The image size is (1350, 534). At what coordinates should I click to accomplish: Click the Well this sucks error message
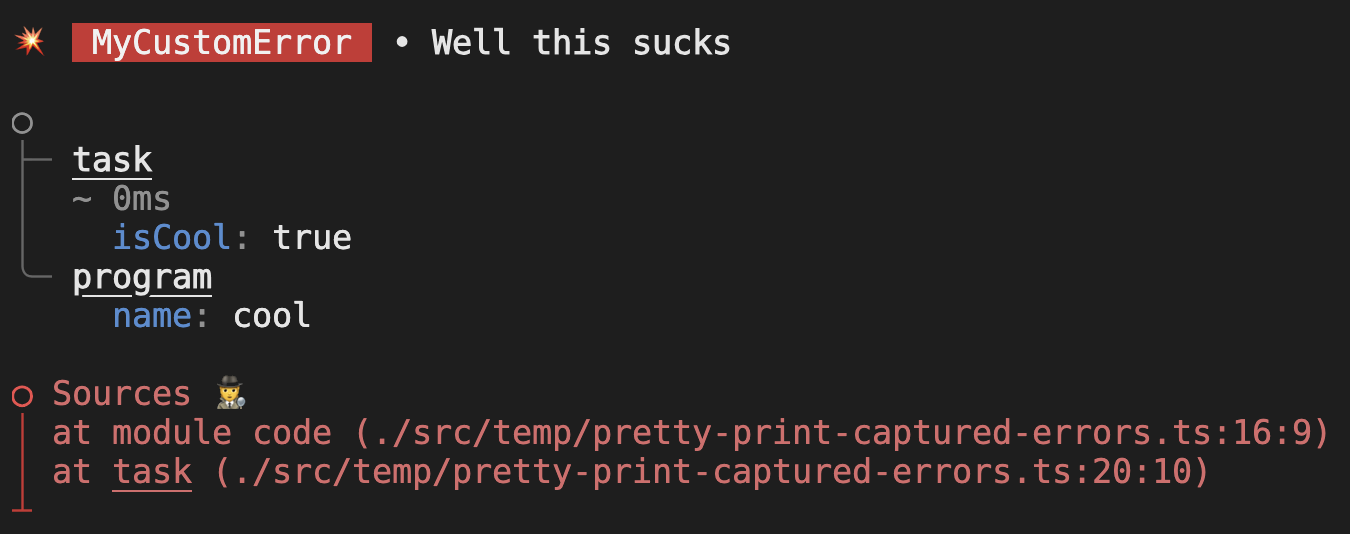click(581, 43)
